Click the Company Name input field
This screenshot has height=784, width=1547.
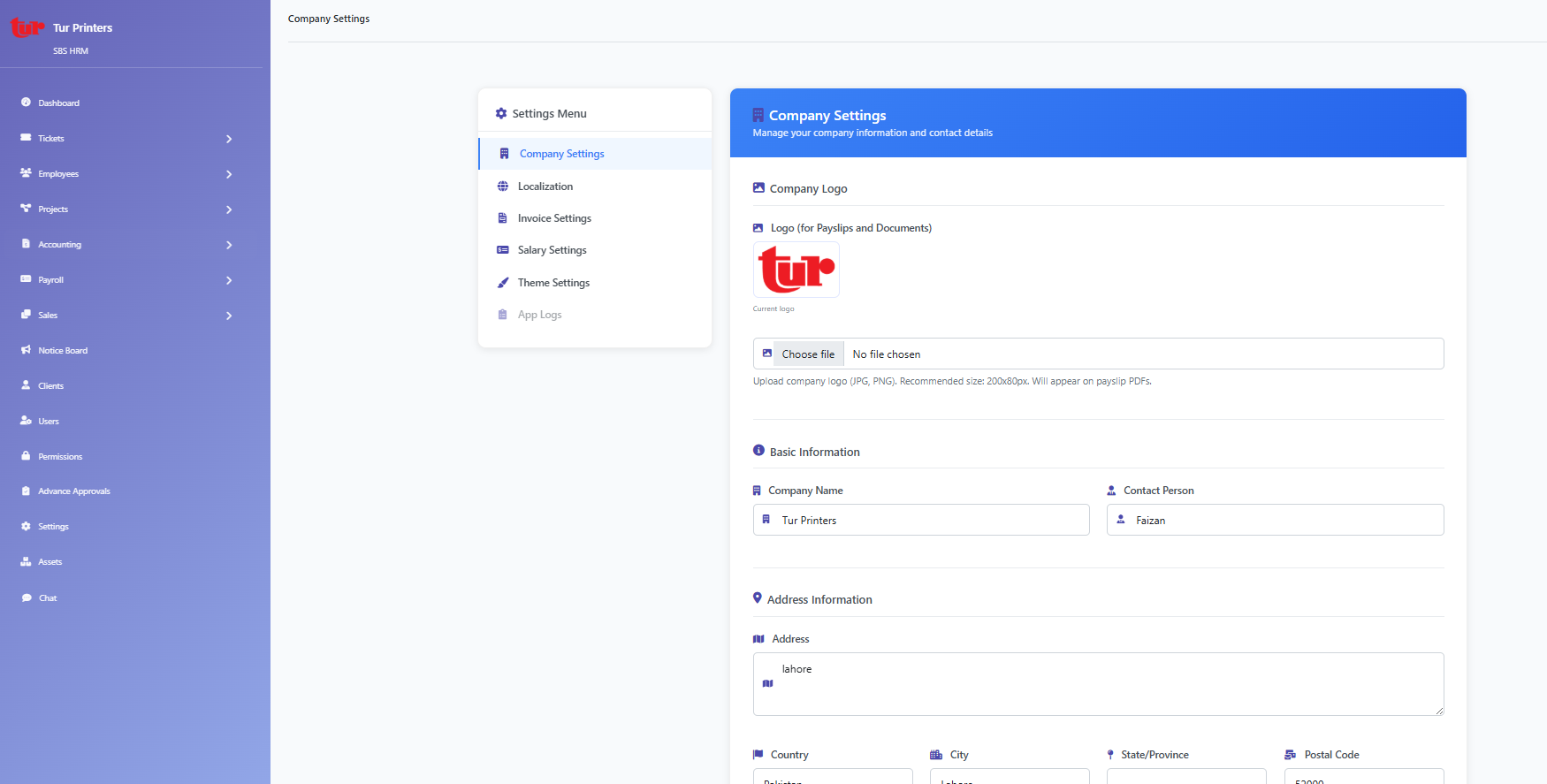tap(921, 520)
